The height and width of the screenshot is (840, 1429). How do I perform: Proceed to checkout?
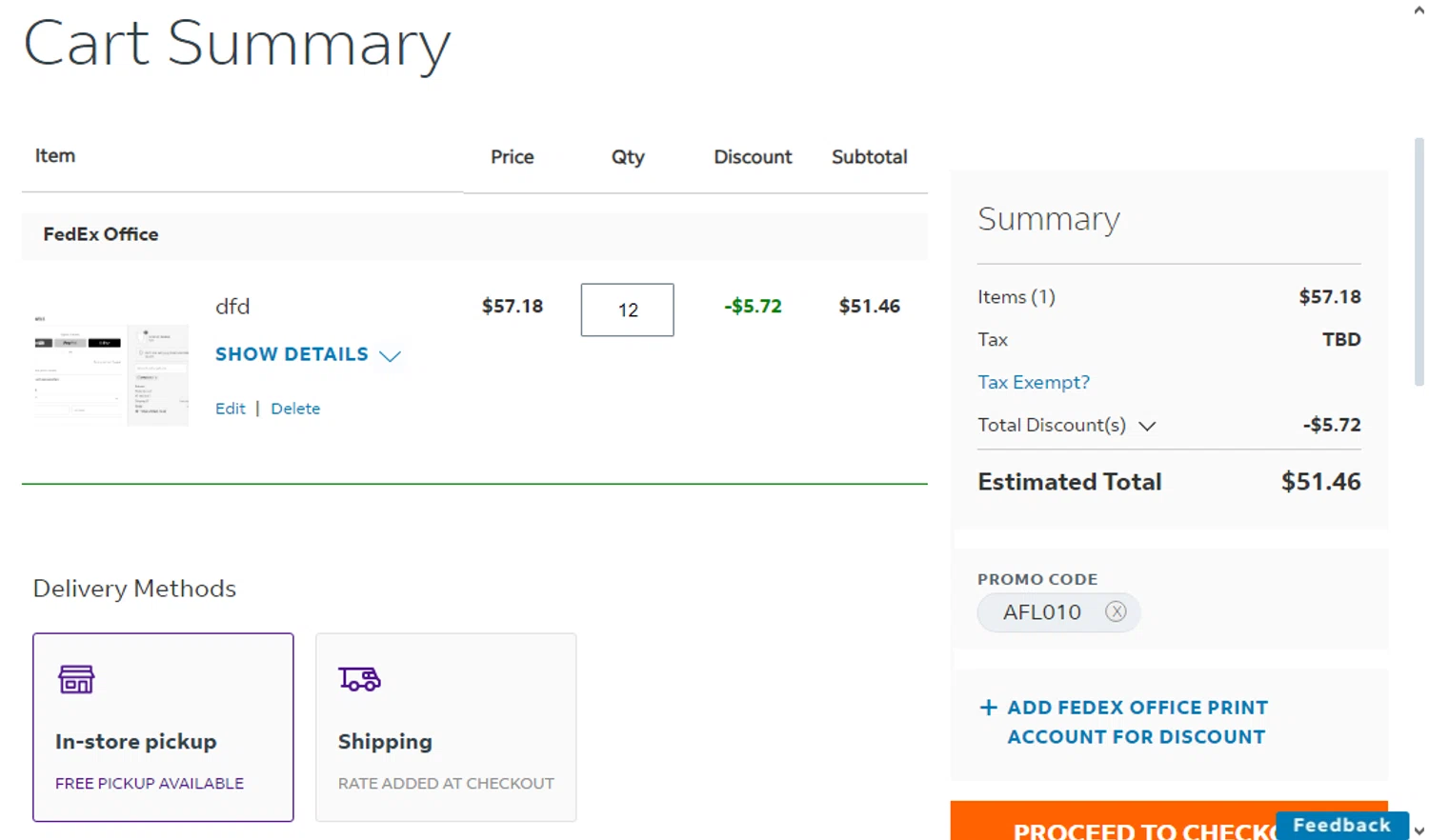(x=1169, y=821)
